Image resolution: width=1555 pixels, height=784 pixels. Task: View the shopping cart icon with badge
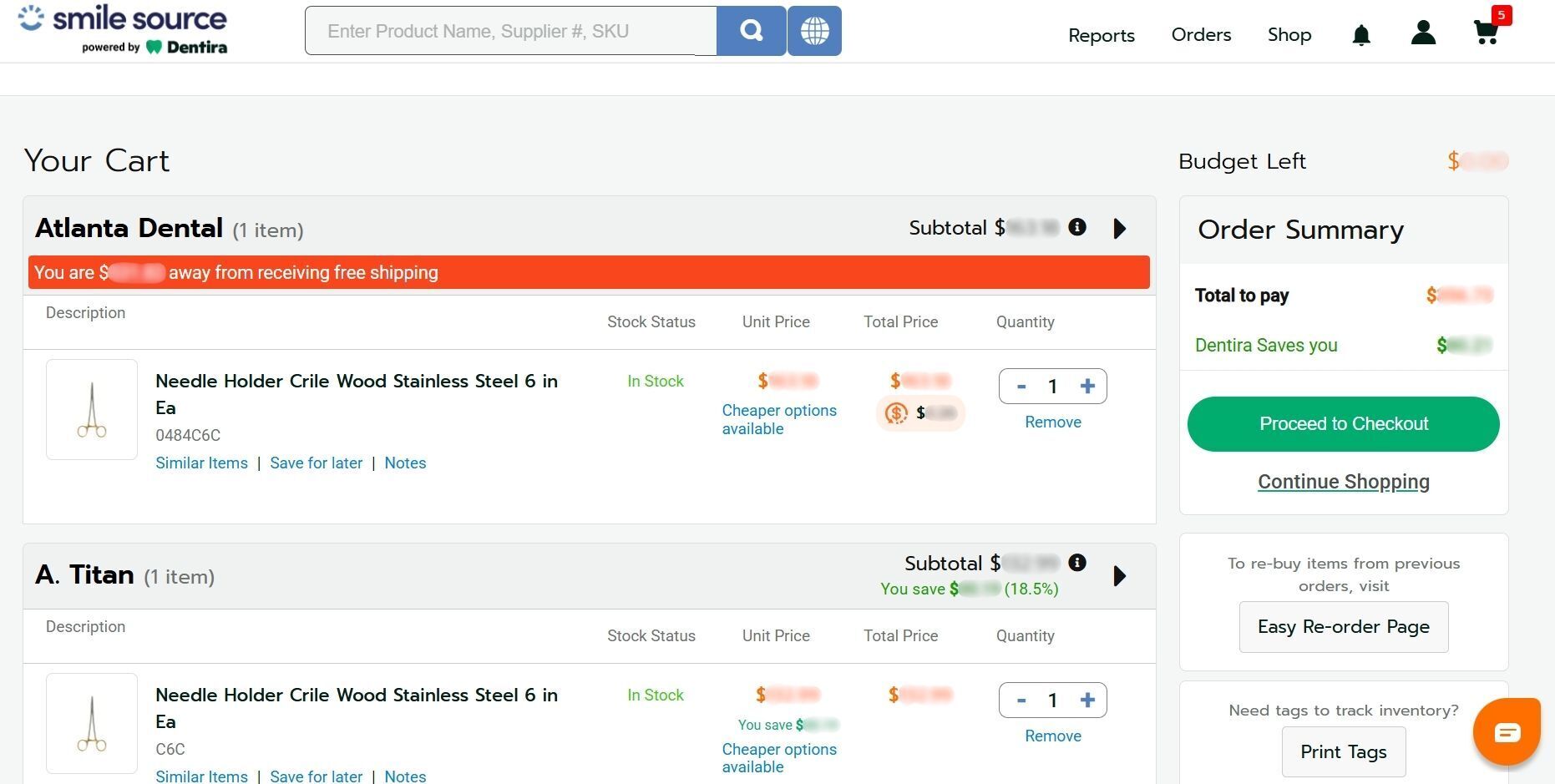pyautogui.click(x=1486, y=33)
